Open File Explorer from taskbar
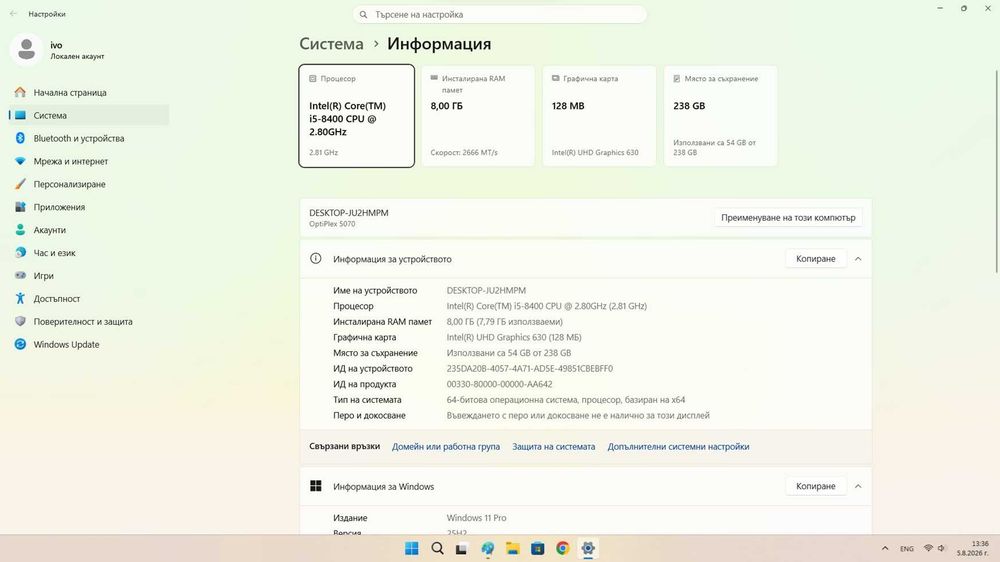This screenshot has height=562, width=1000. coord(513,549)
